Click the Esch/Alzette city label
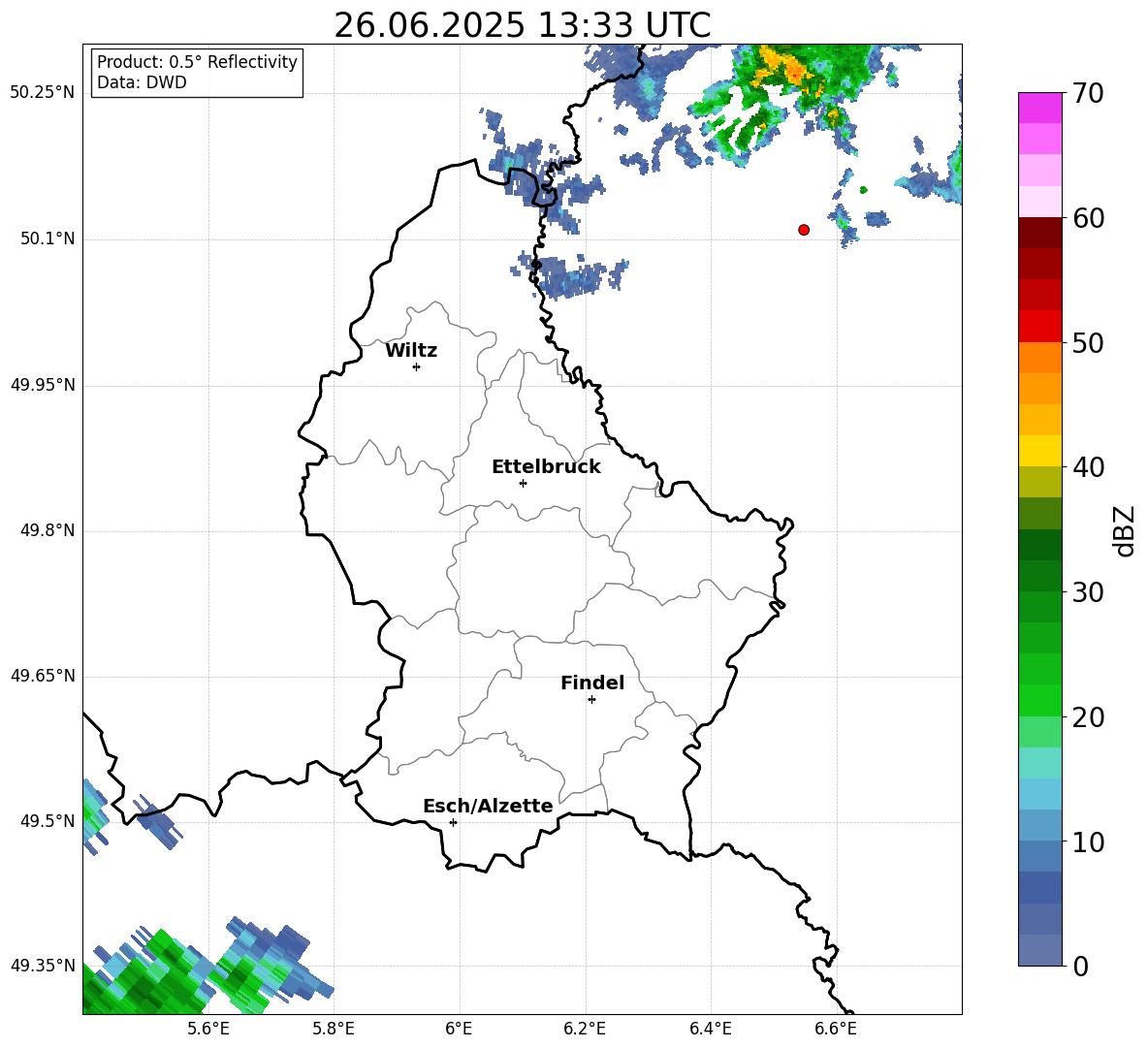 tap(489, 806)
